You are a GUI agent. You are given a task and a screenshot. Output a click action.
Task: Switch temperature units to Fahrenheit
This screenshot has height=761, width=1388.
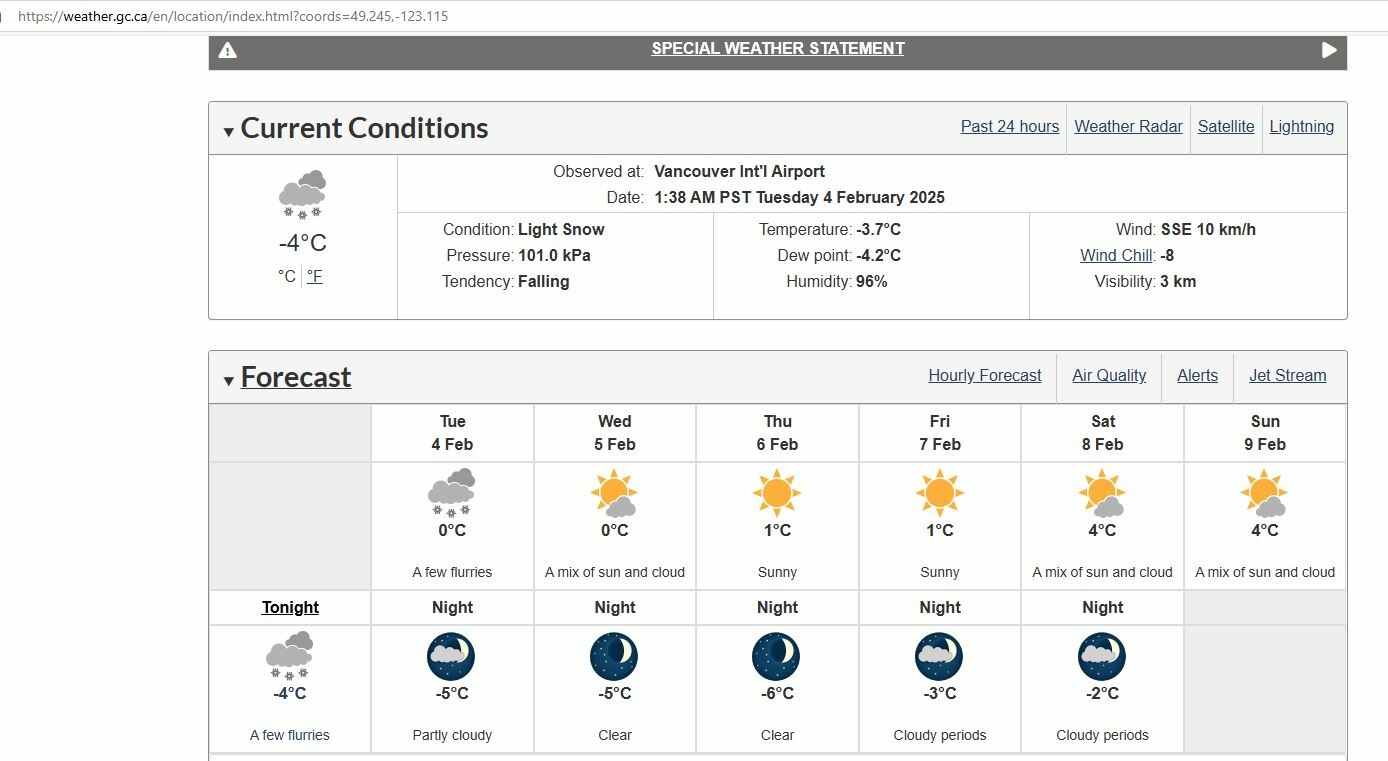[x=315, y=276]
